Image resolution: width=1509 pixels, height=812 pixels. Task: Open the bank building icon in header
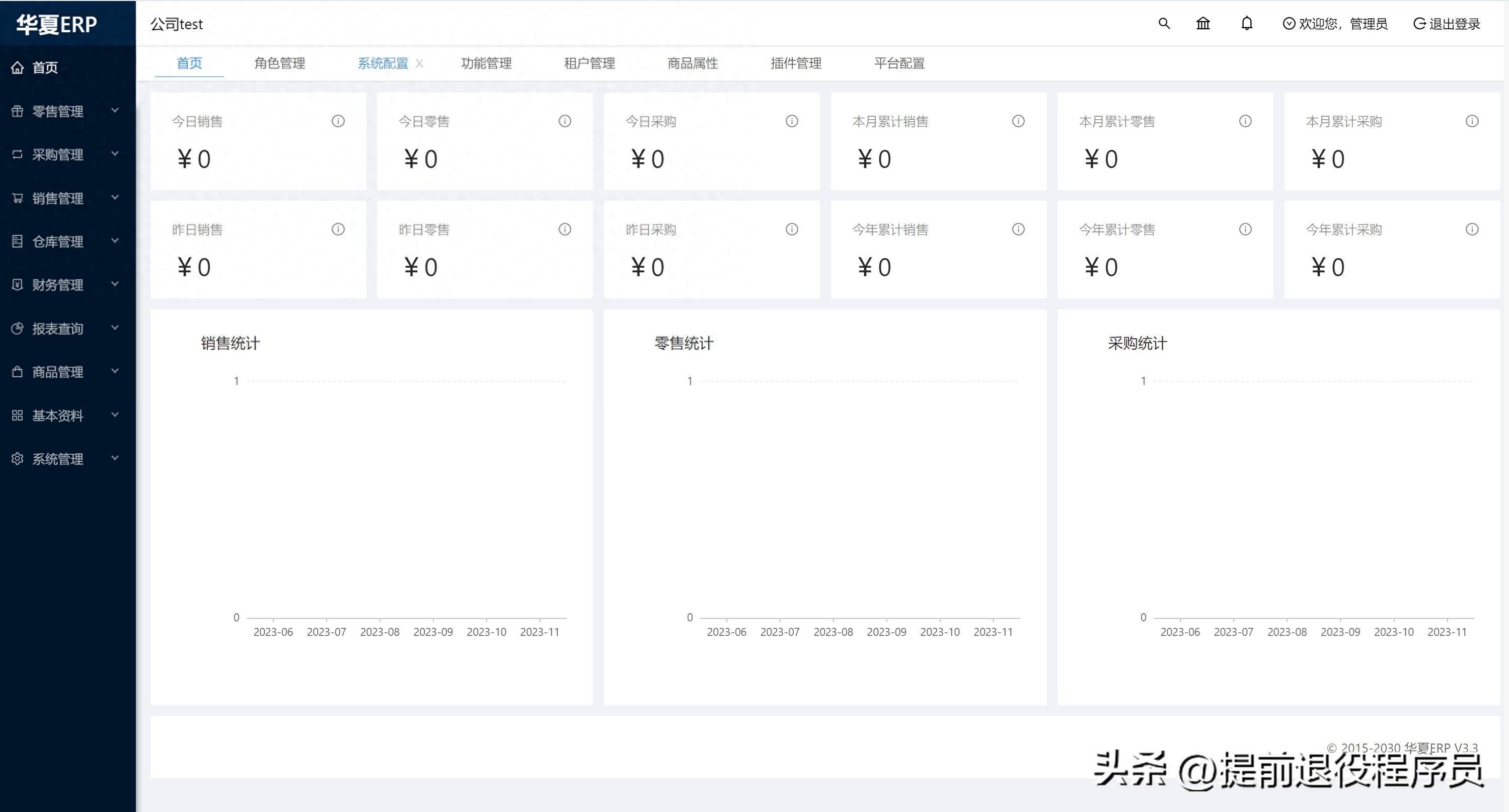tap(1202, 24)
